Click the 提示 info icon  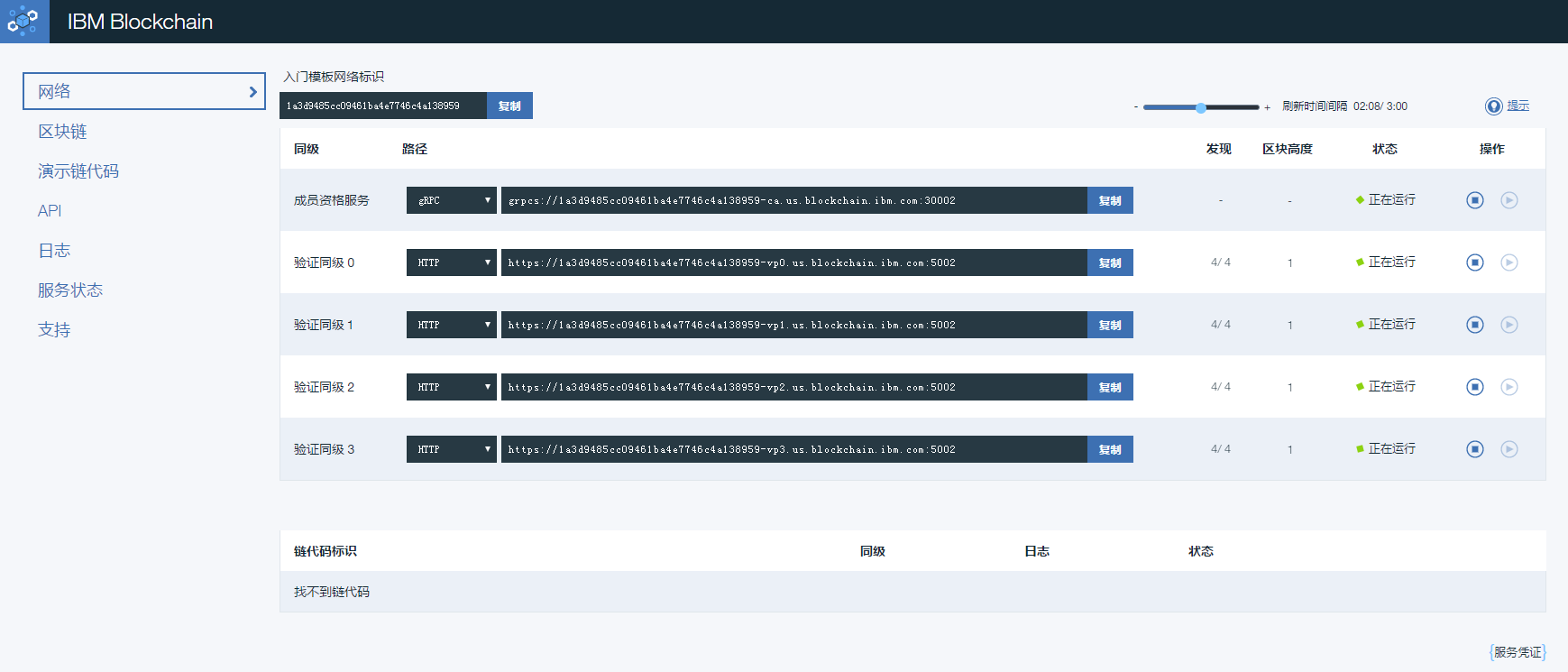coord(1493,106)
